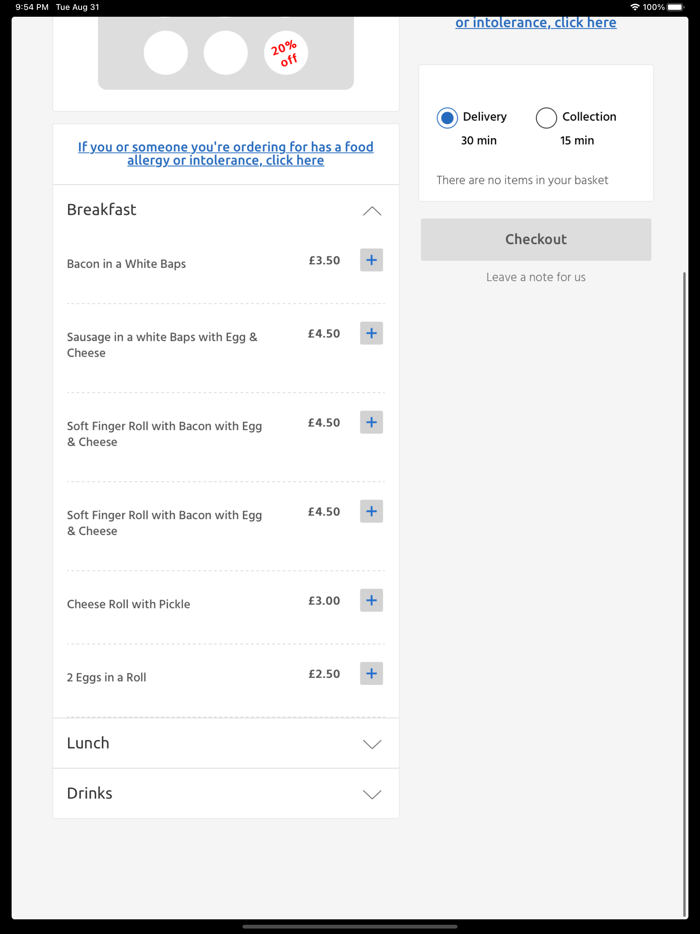Add Cheese Roll with Pickle to basket
This screenshot has height=934, width=700.
pyautogui.click(x=371, y=600)
